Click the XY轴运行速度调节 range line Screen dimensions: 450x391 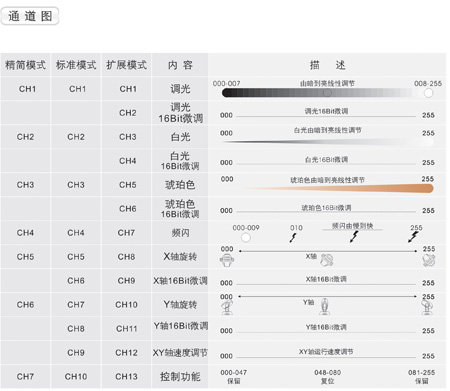pos(326,357)
